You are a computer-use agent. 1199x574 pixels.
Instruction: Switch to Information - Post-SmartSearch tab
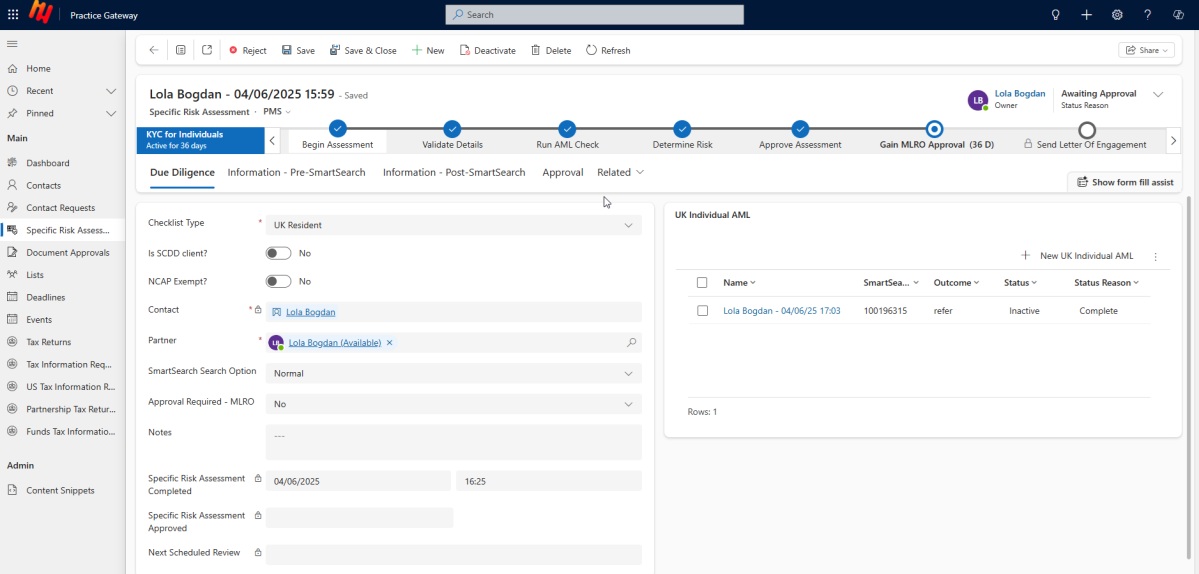click(454, 173)
